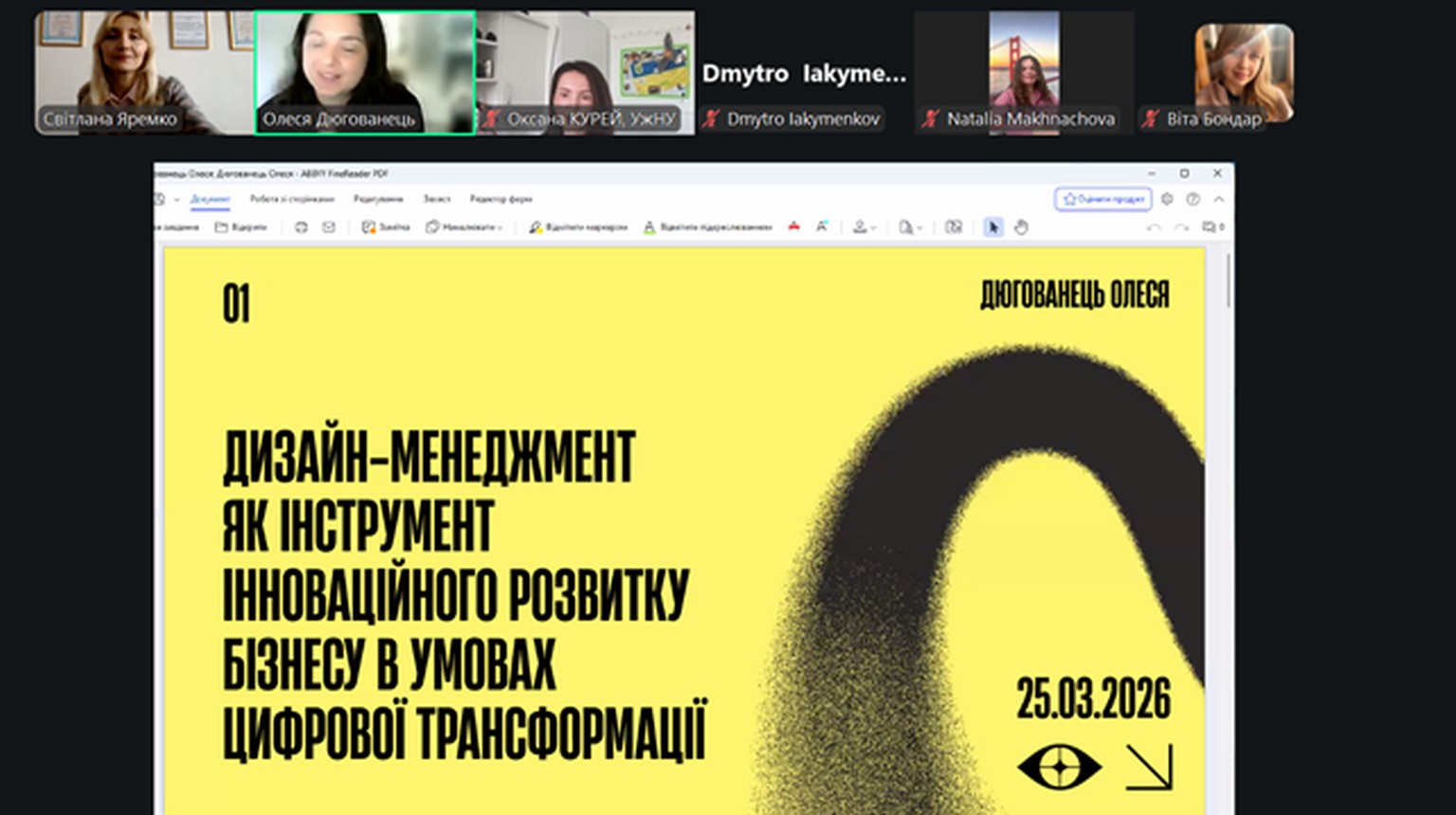The height and width of the screenshot is (815, 1456).
Task: Select the hand pan tool
Action: pos(1021,227)
